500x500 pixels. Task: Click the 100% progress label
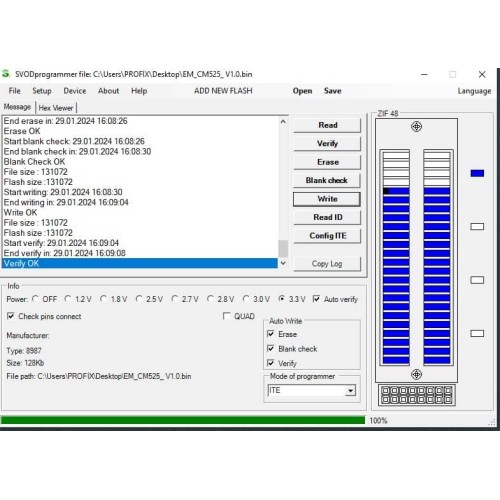[378, 421]
